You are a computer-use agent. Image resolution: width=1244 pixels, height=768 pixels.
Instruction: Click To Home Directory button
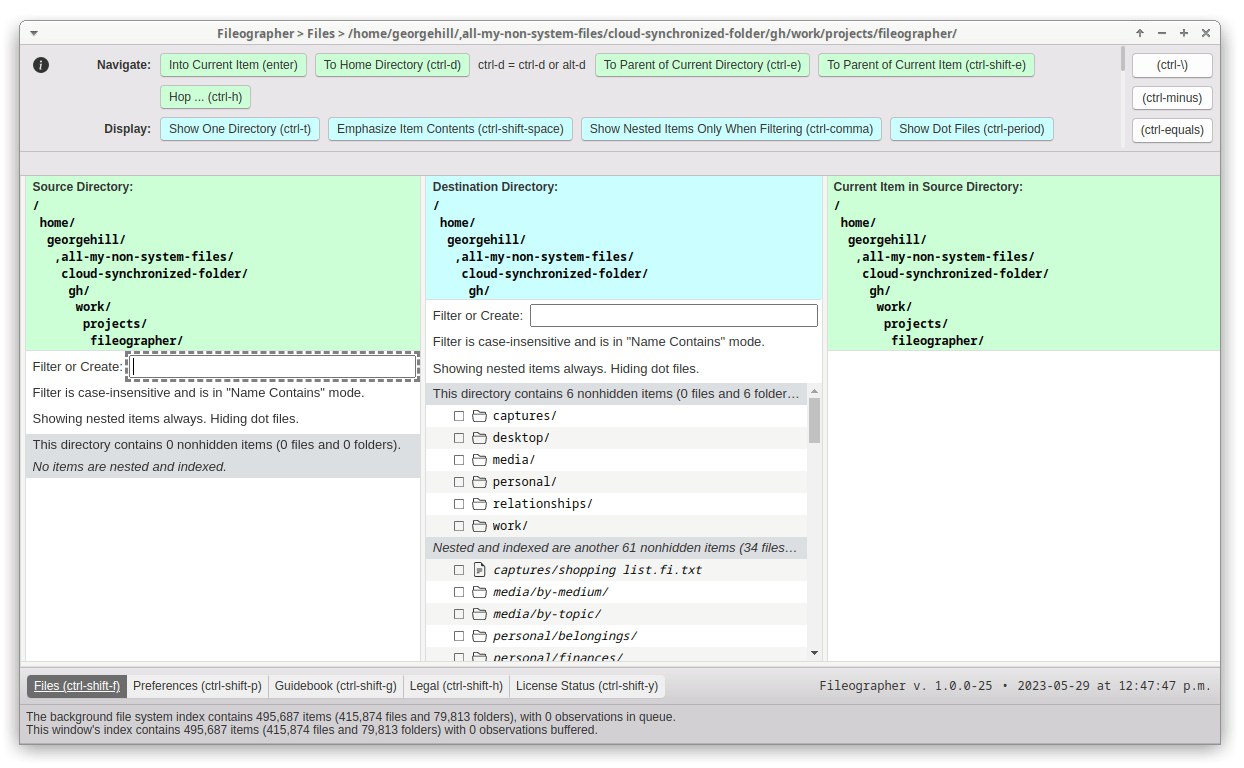coord(392,65)
